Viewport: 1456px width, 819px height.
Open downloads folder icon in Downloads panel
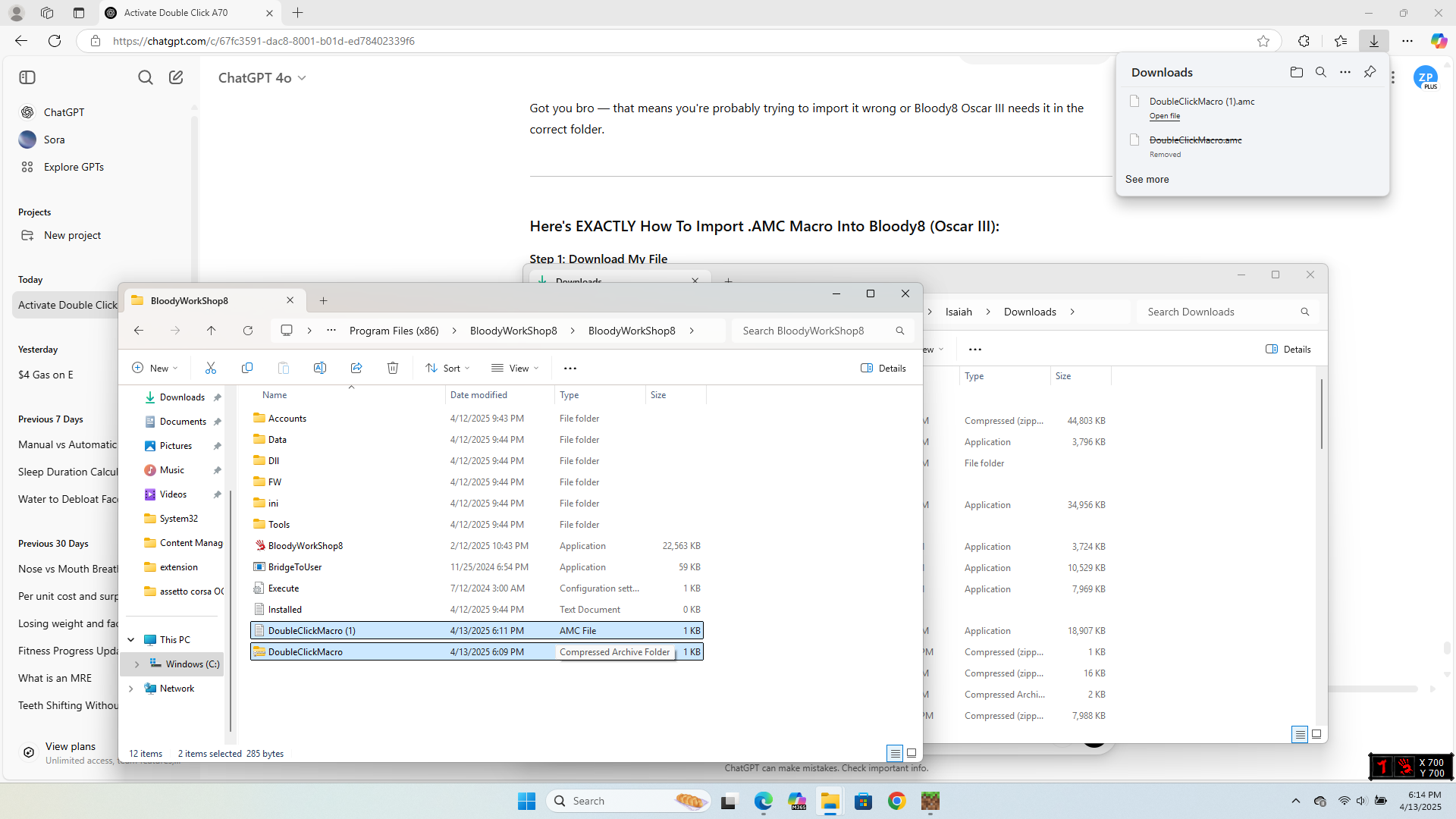coord(1297,72)
